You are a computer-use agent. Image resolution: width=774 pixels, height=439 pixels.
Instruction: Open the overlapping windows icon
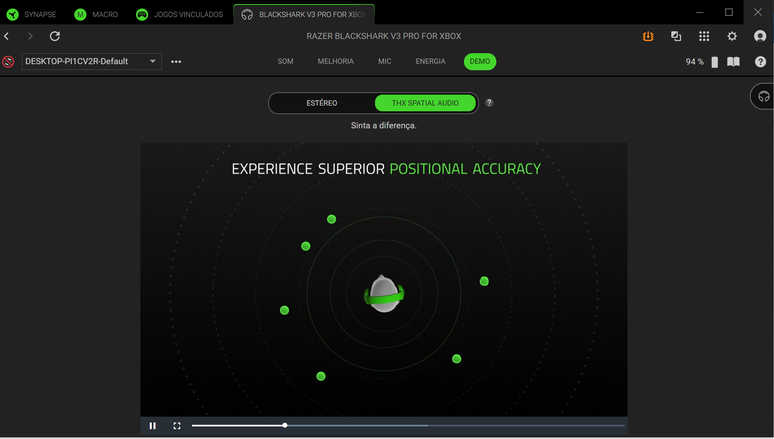coord(676,36)
